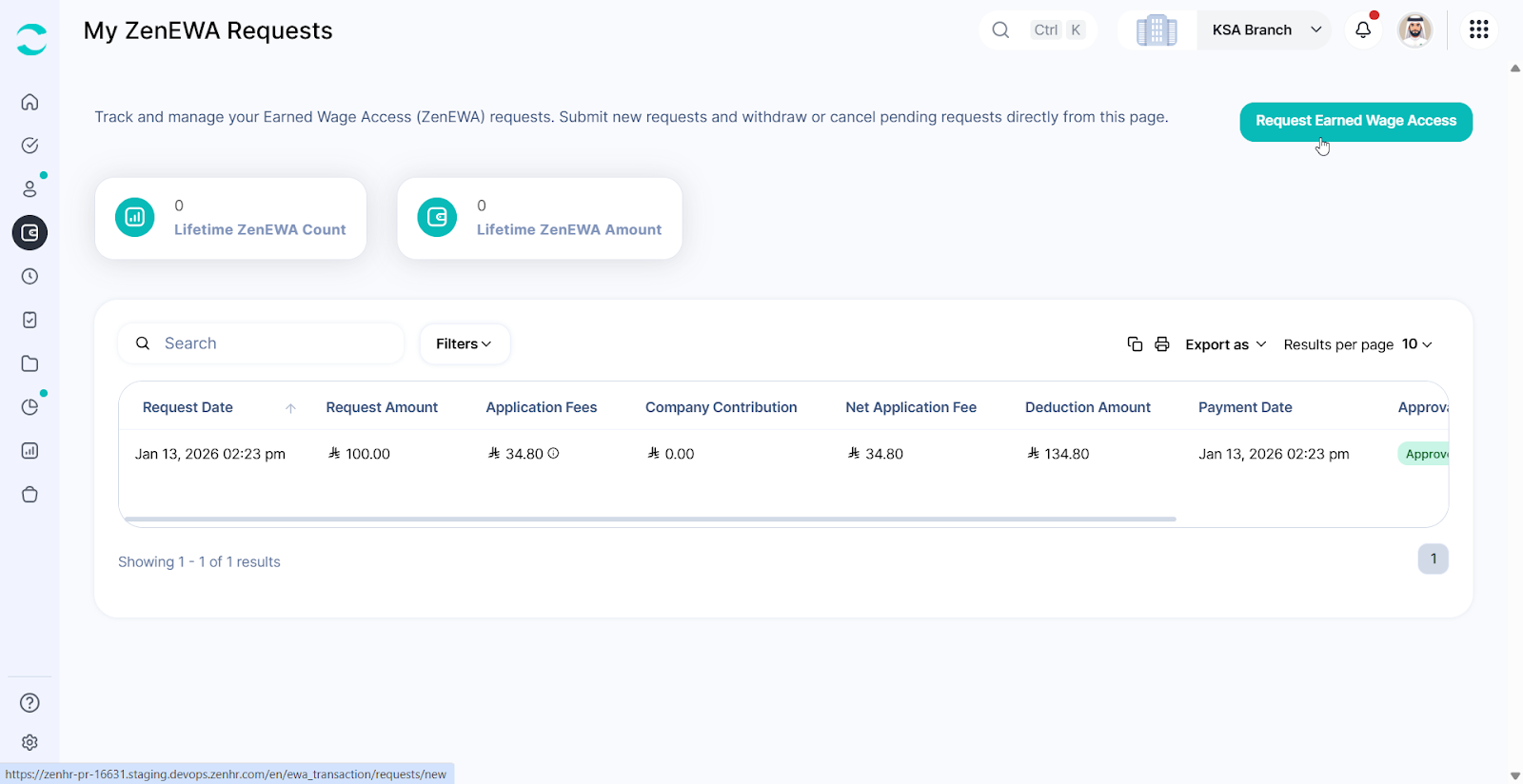The image size is (1523, 784).
Task: Click the copy table icon
Action: point(1135,344)
